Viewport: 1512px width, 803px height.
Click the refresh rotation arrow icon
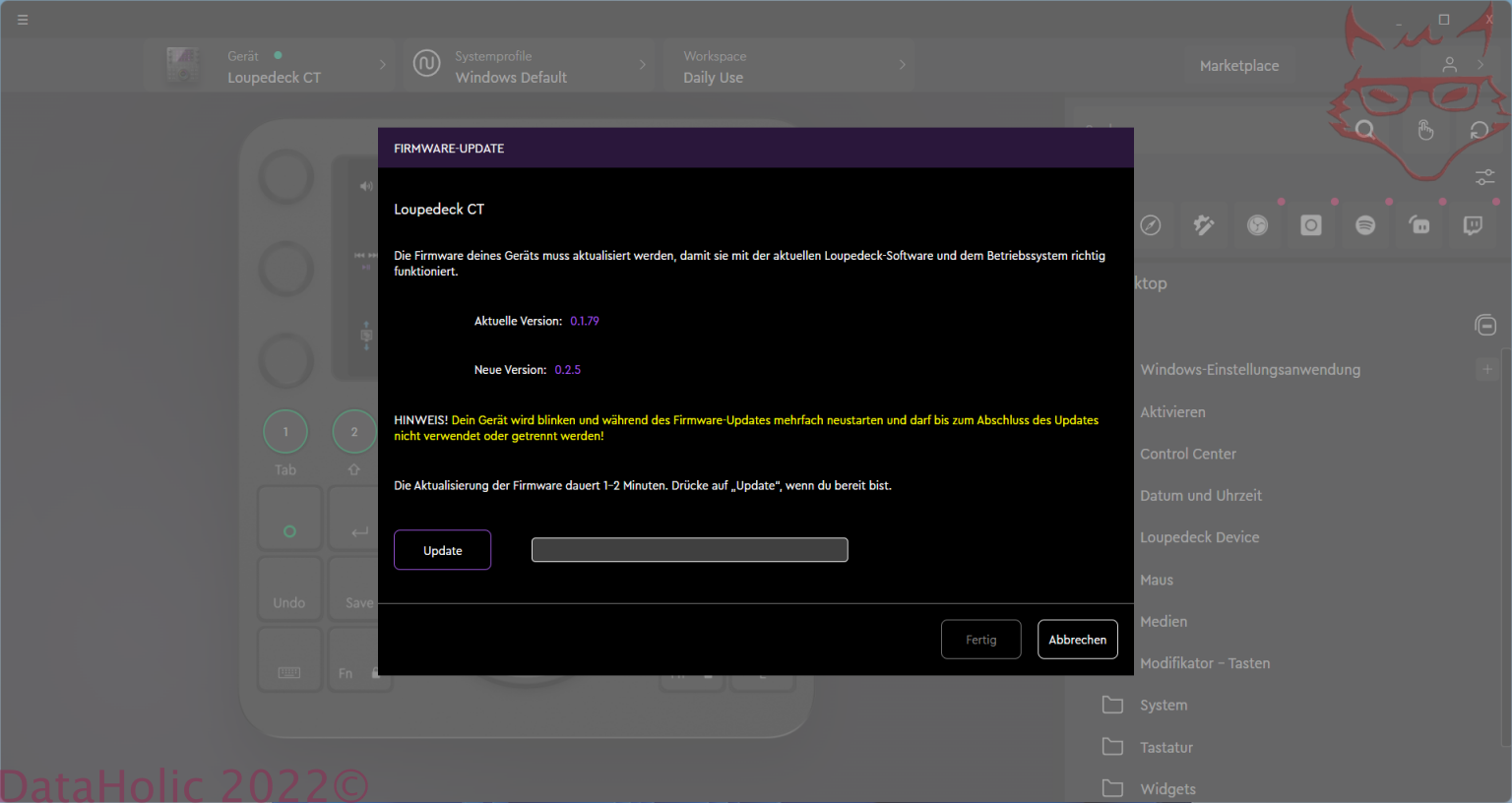click(1479, 130)
